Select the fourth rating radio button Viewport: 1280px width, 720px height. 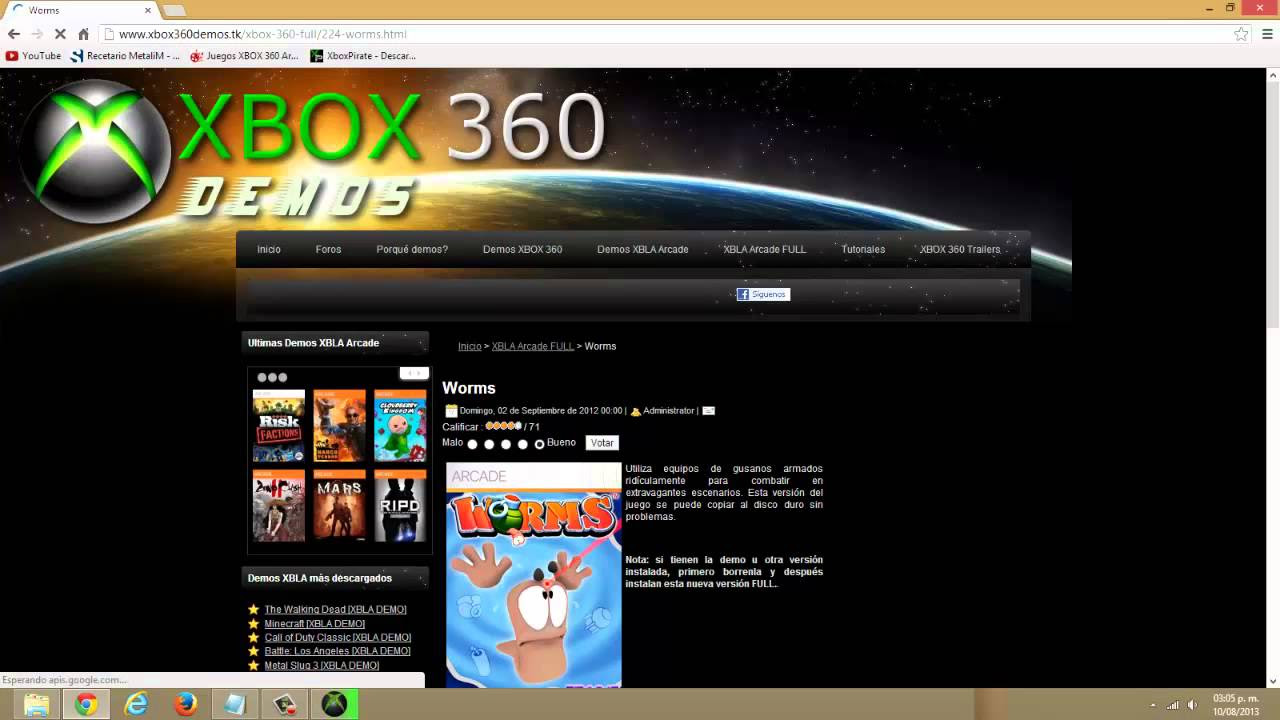(522, 444)
